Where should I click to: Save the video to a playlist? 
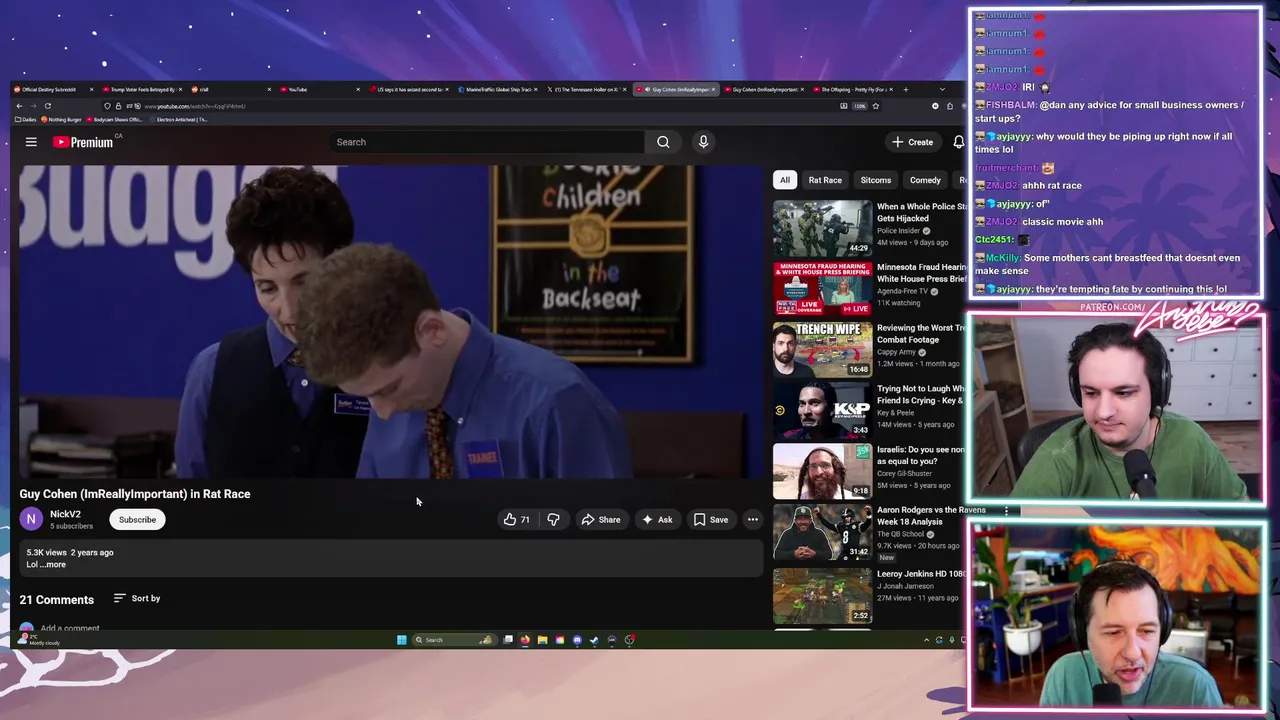point(711,520)
